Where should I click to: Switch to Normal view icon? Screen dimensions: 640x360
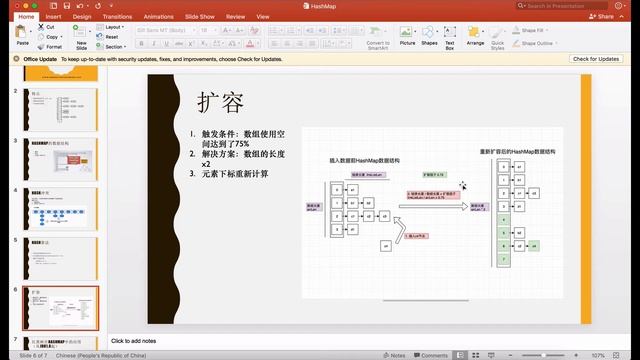(460, 356)
